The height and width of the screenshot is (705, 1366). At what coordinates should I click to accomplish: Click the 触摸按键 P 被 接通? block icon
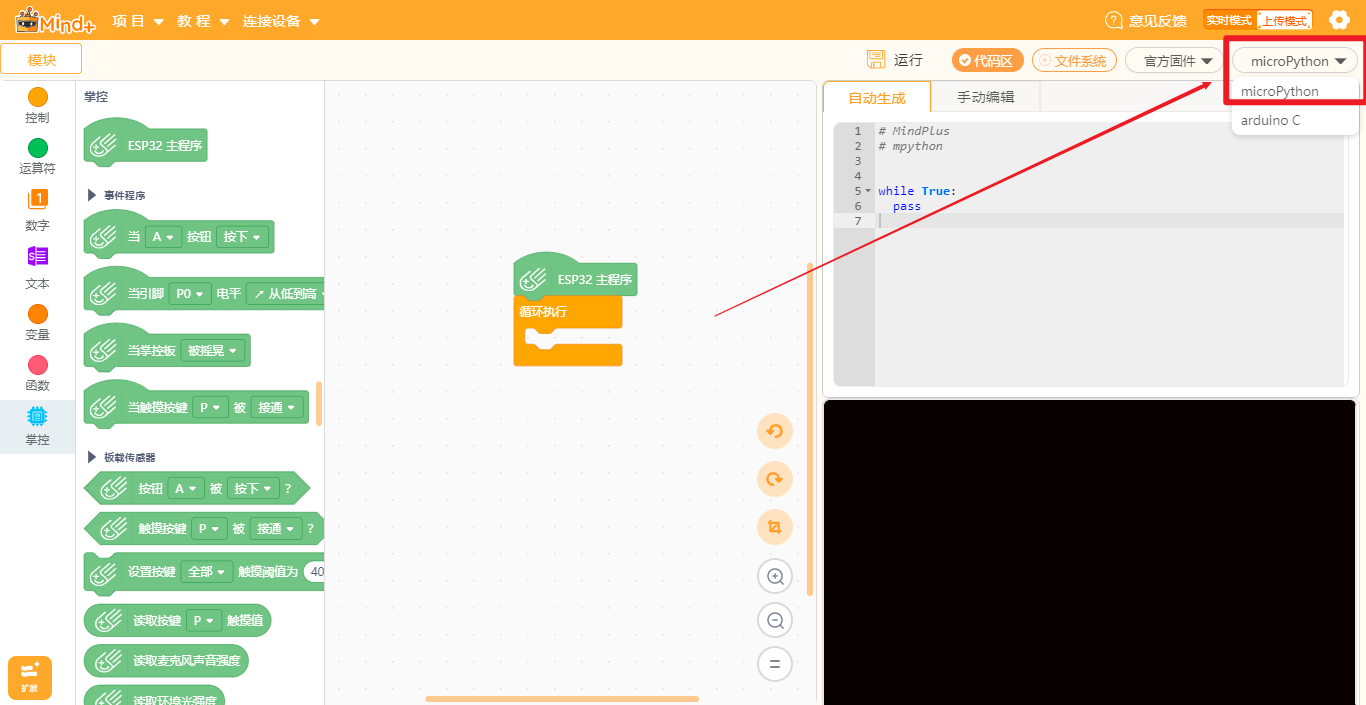click(113, 528)
